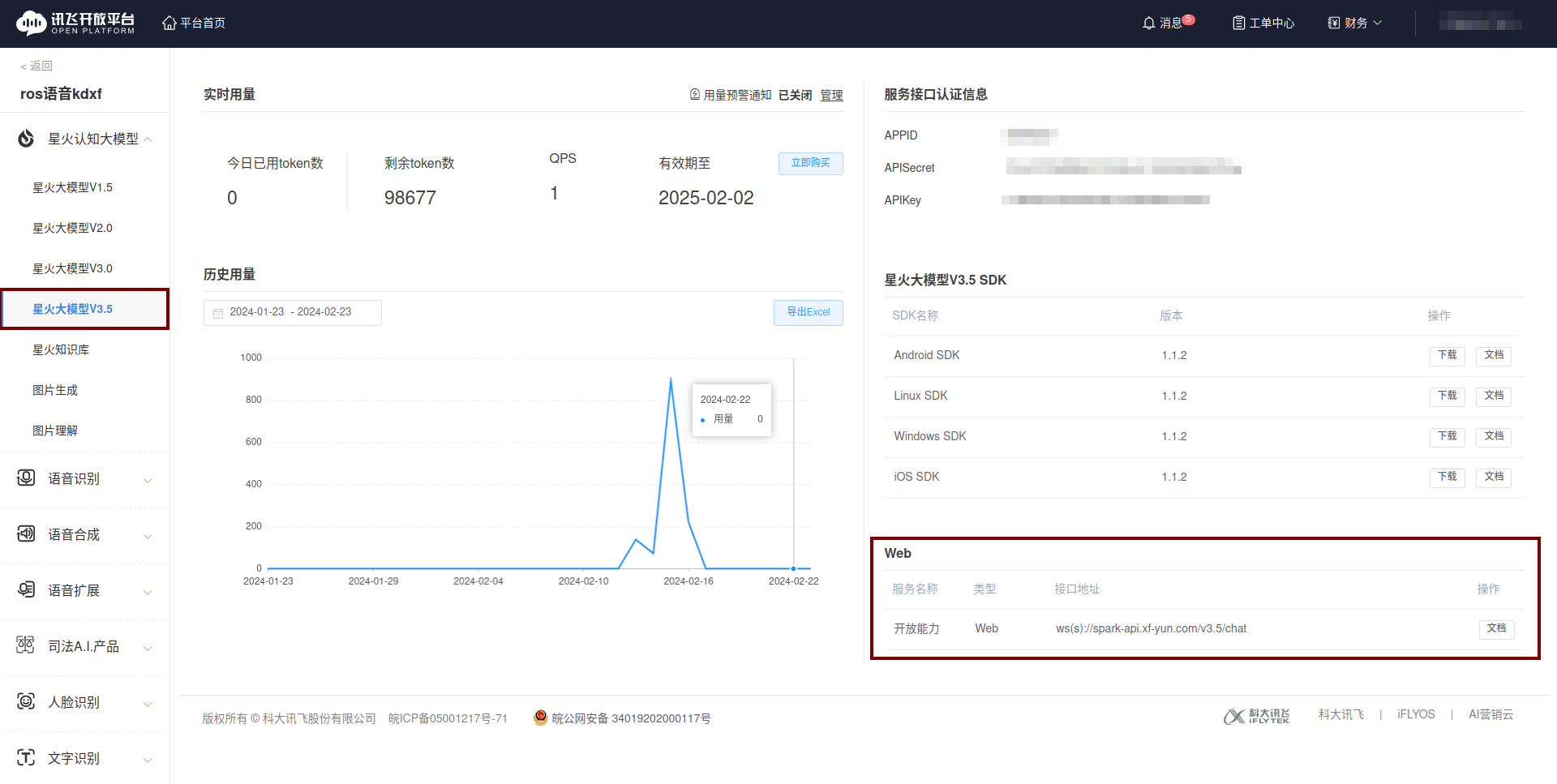Image resolution: width=1557 pixels, height=784 pixels.
Task: Select 星火大模型V2.0 in sidebar
Action: [x=84, y=228]
